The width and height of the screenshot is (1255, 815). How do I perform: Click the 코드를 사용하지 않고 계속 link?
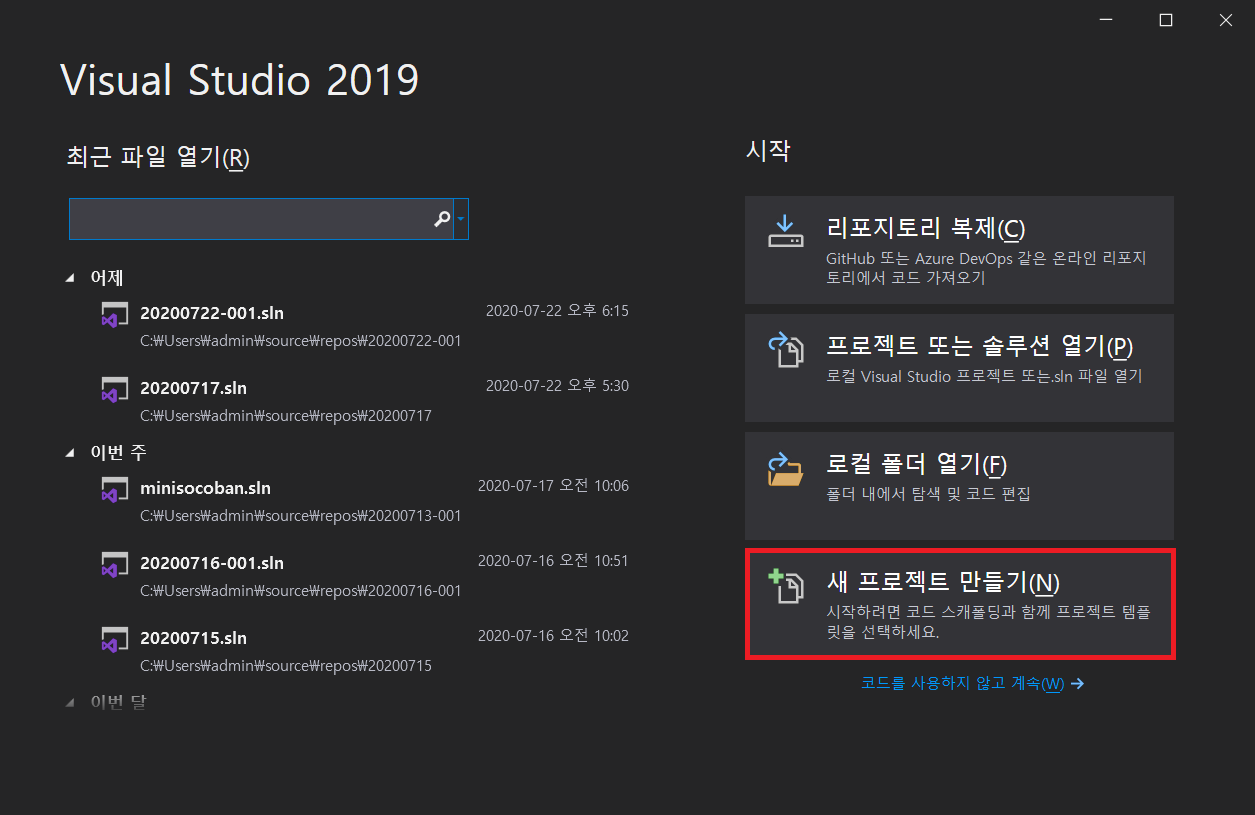tap(972, 684)
